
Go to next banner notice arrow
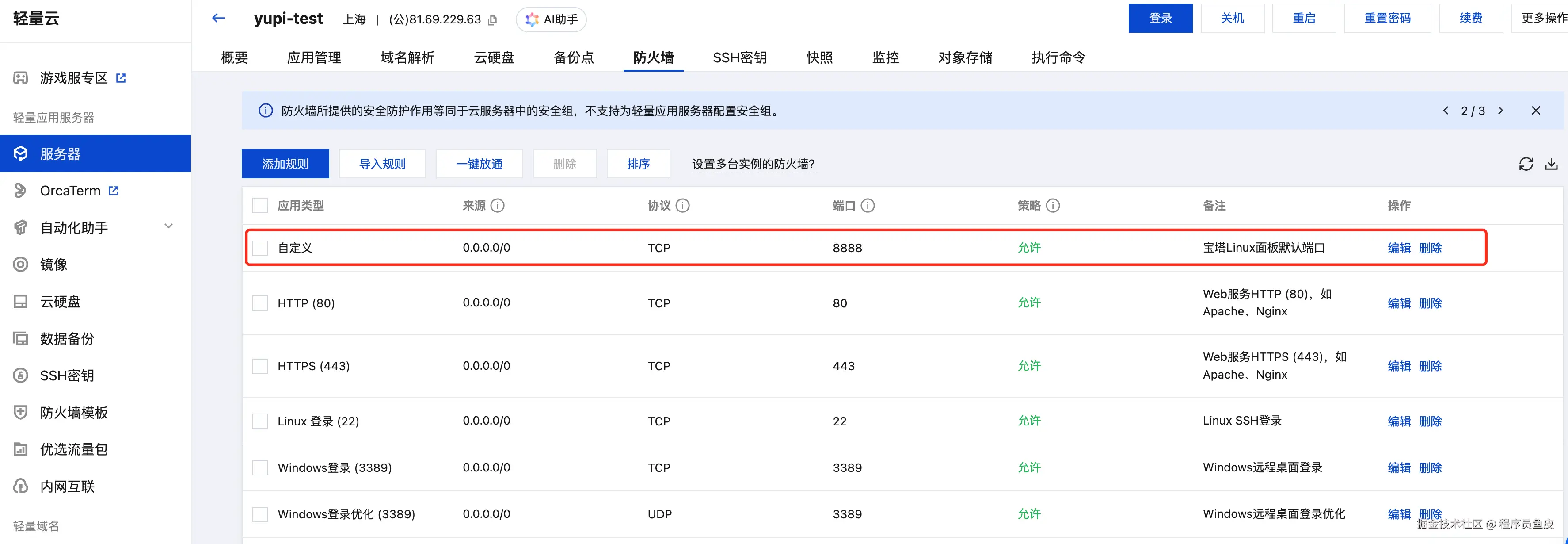click(x=1500, y=110)
